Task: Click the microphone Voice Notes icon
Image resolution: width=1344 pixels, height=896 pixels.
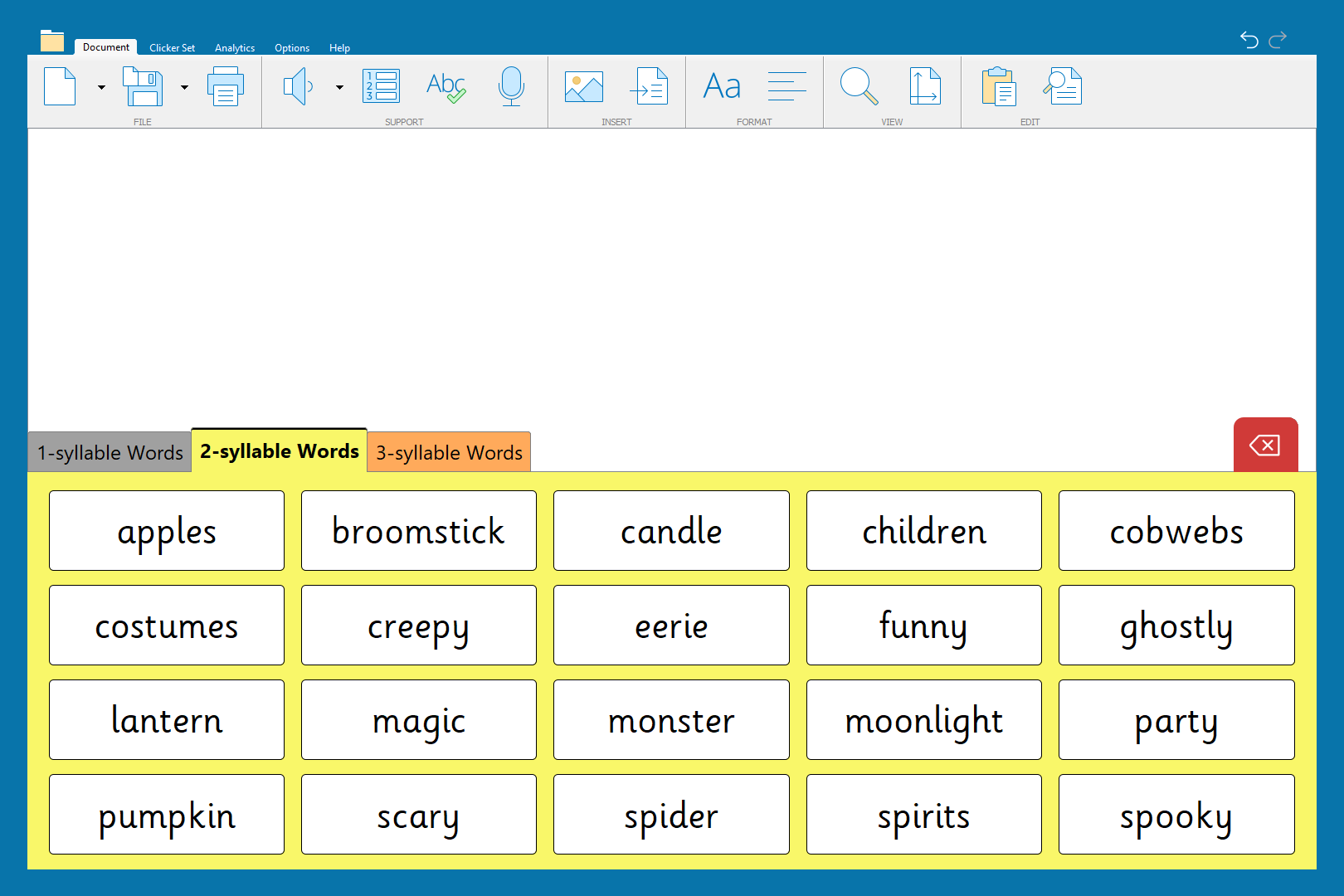Action: (x=511, y=86)
